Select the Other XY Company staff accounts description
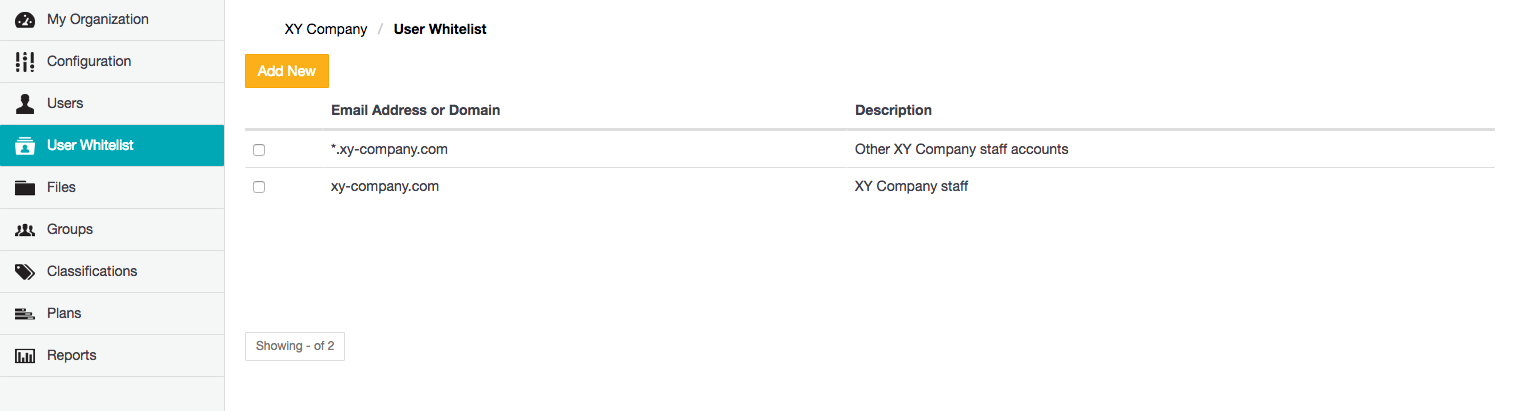The image size is (1515, 411). tap(961, 150)
